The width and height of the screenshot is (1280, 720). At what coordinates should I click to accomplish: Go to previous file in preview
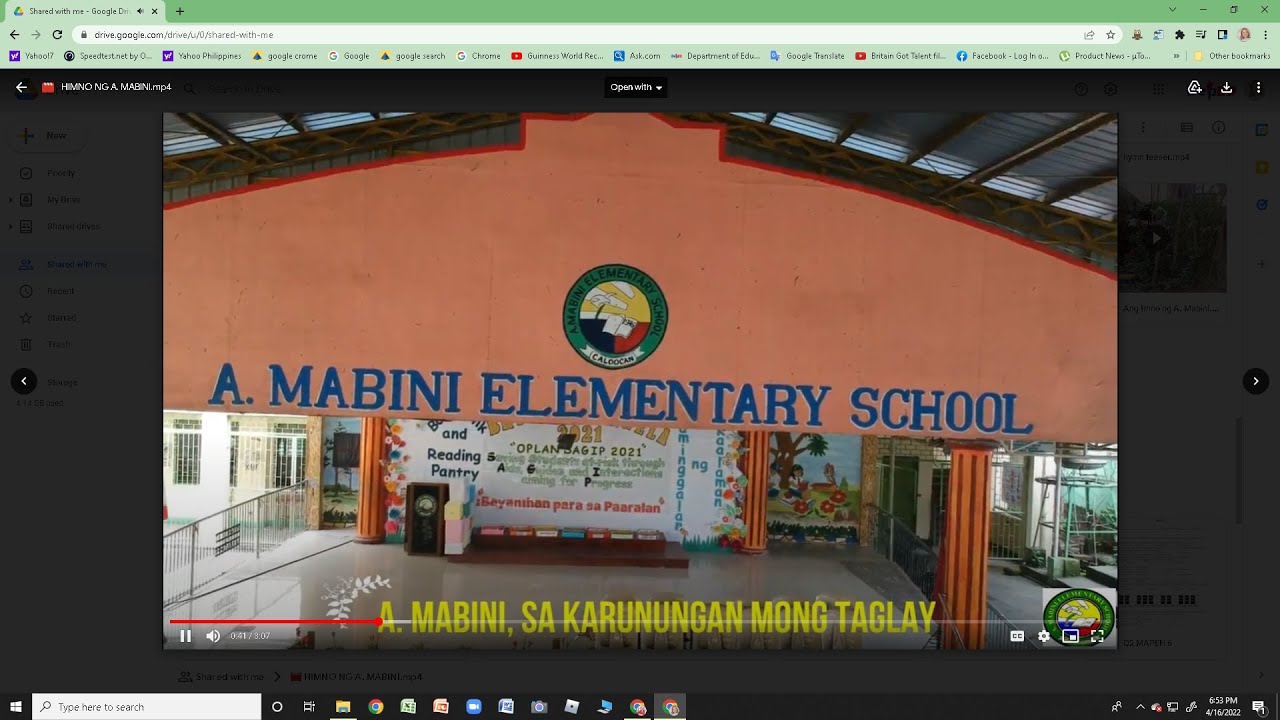click(x=24, y=381)
